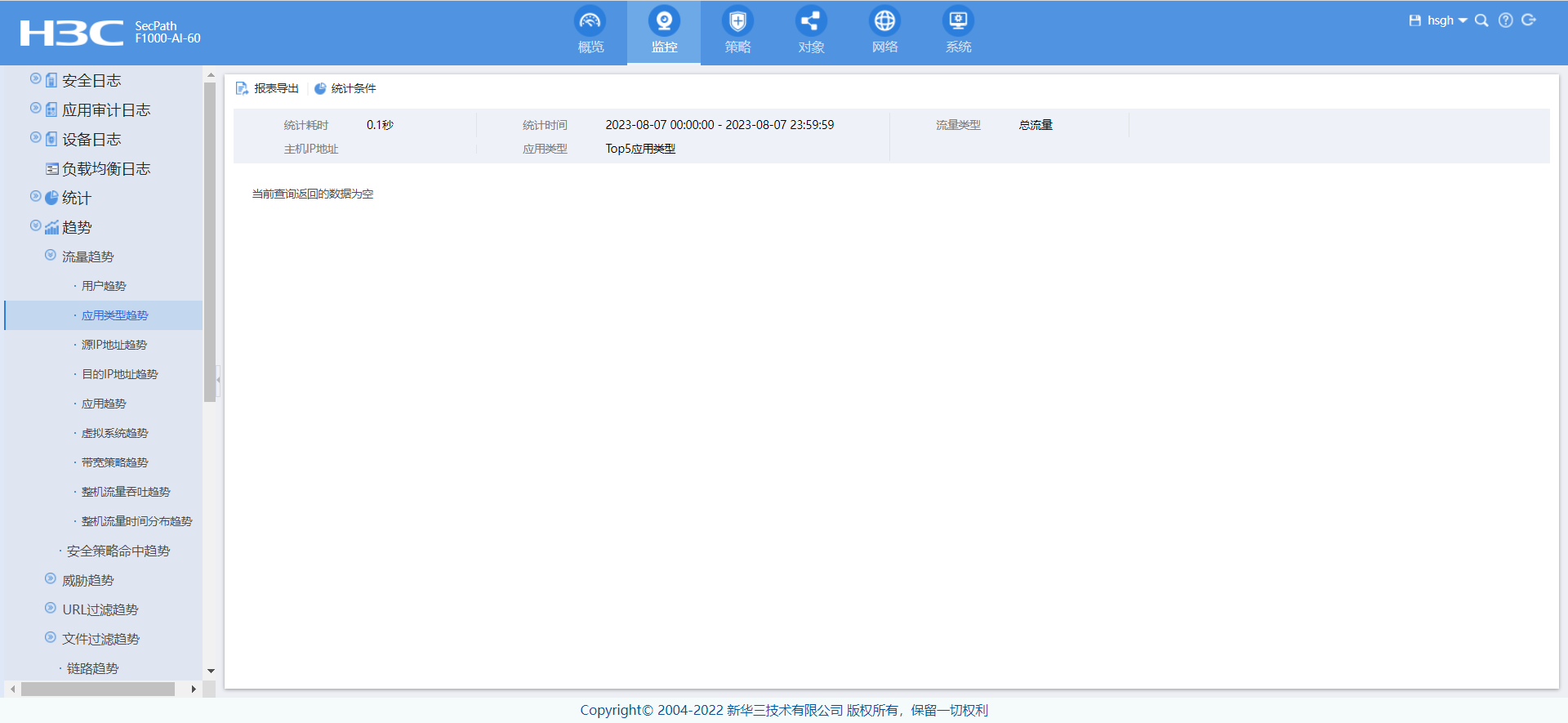
Task: Select 虚拟系统趋势 in the tree
Action: tap(115, 433)
